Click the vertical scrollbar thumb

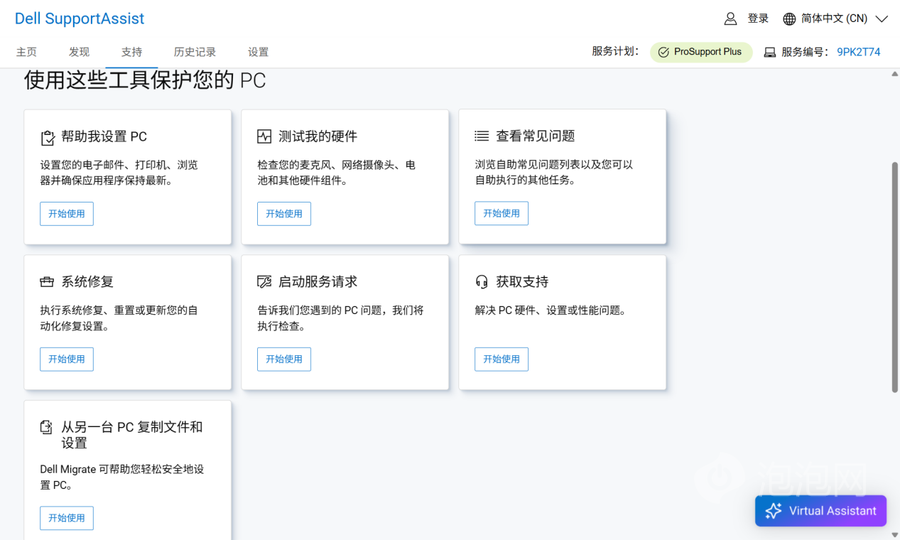[x=895, y=277]
